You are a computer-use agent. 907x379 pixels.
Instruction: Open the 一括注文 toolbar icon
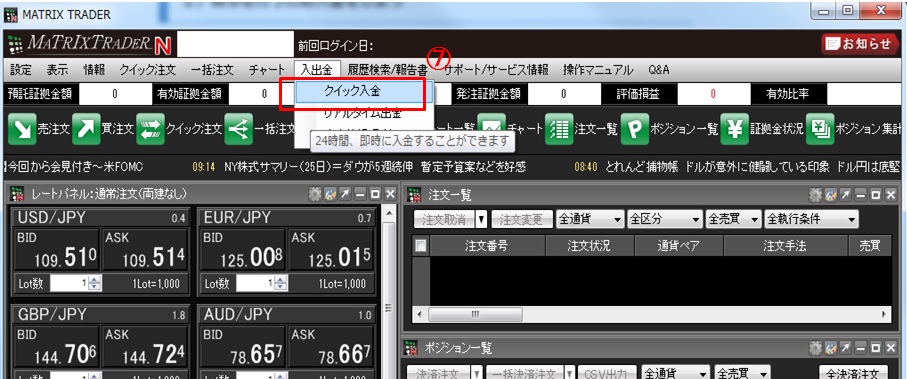(238, 130)
